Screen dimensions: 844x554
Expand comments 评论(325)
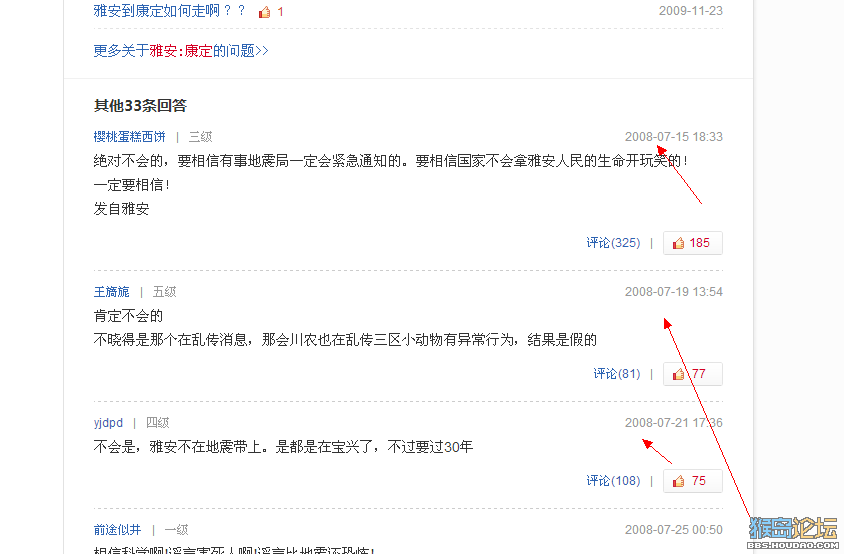(613, 243)
